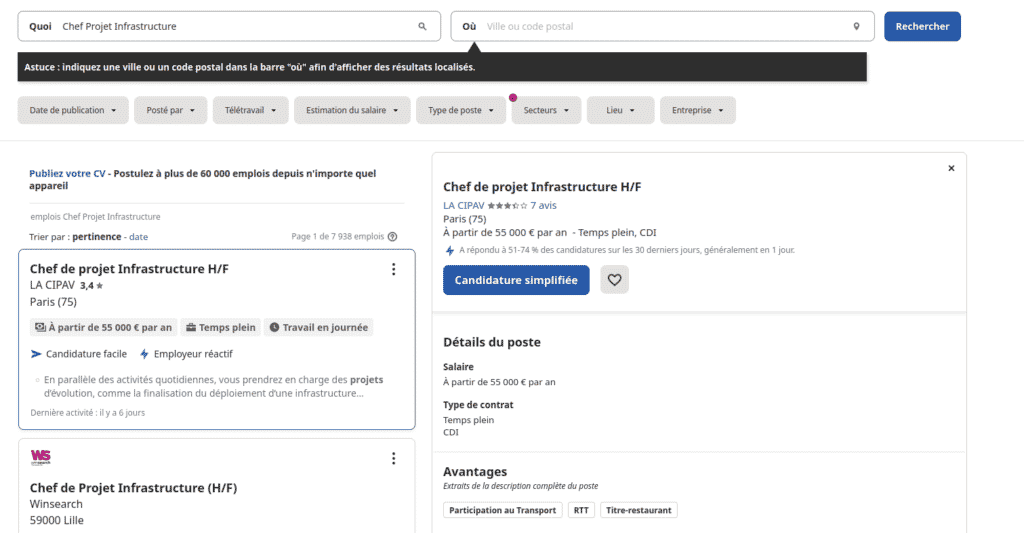This screenshot has height=533, width=1024.
Task: Click the magnifying glass icon in Quoi field
Action: click(423, 27)
